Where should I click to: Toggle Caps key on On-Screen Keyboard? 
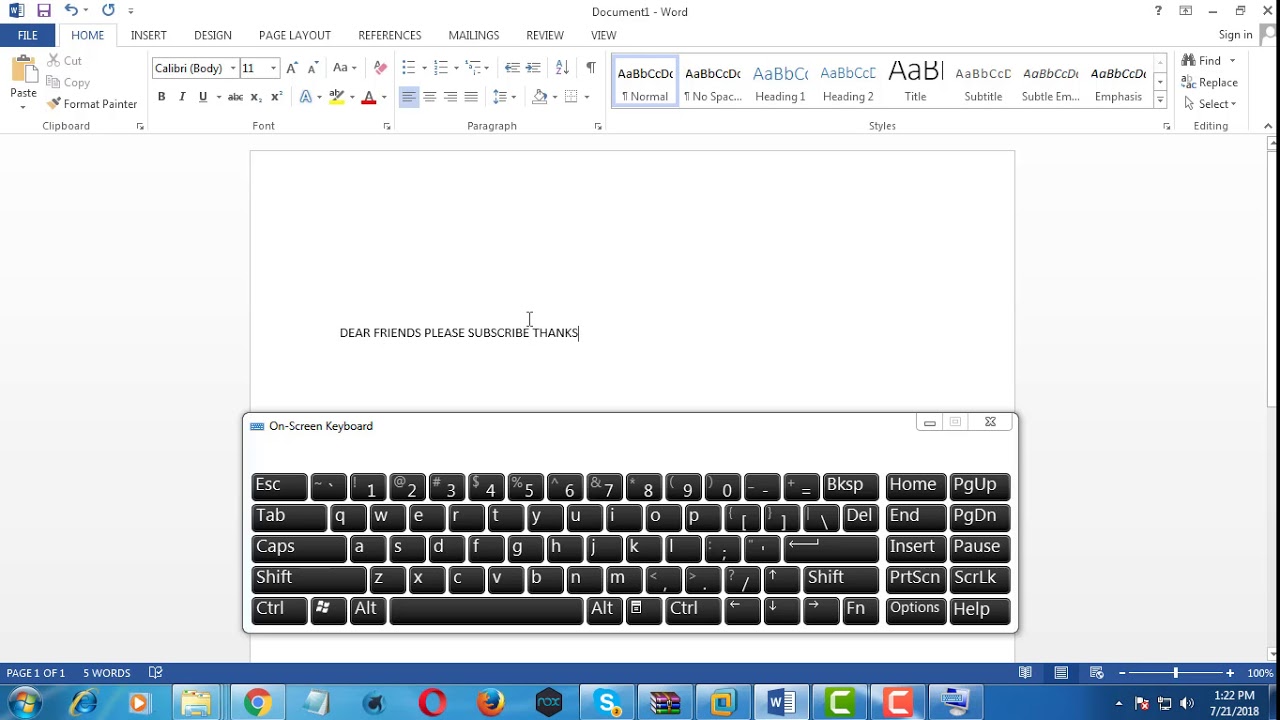299,547
